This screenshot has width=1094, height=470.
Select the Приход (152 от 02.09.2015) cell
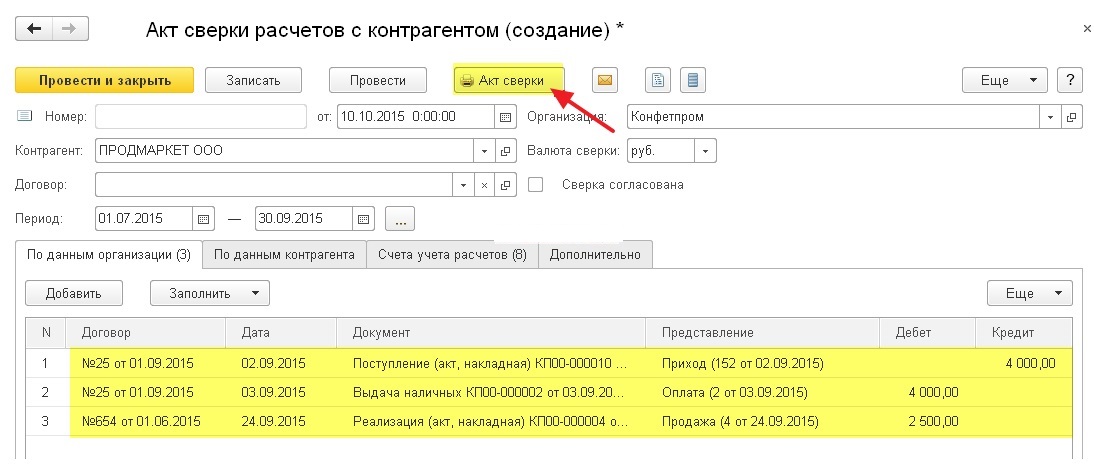pyautogui.click(x=763, y=363)
